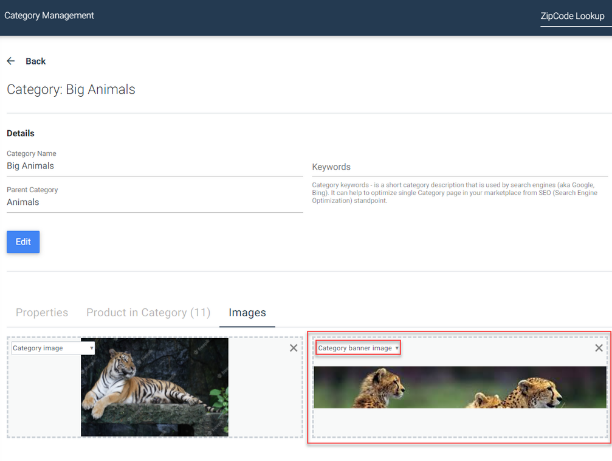This screenshot has height=461, width=612.
Task: Select the Images tab
Action: click(247, 312)
